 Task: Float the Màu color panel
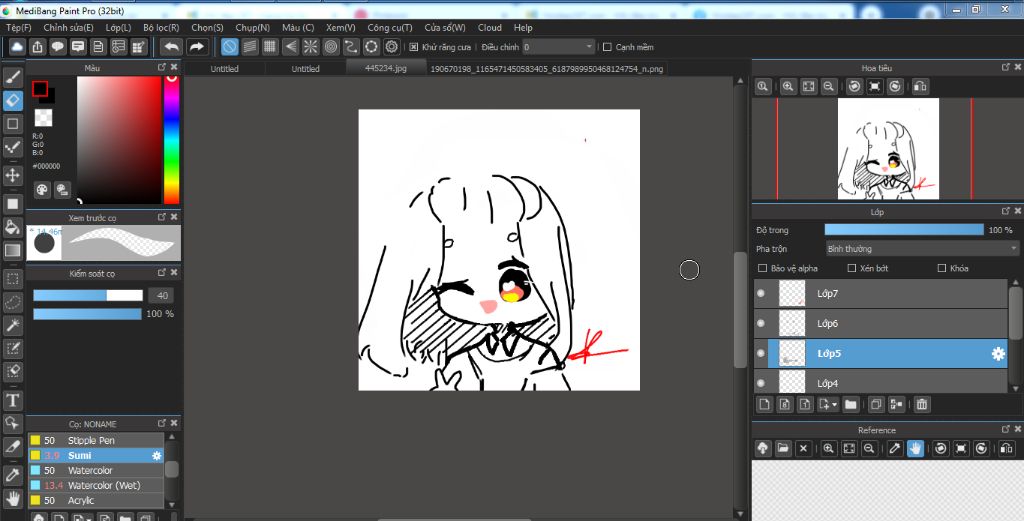162,67
